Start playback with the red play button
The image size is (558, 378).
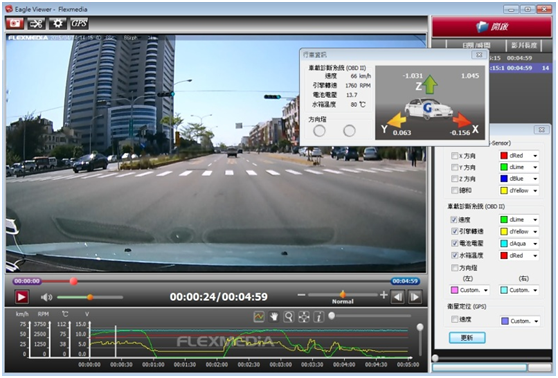[21, 296]
